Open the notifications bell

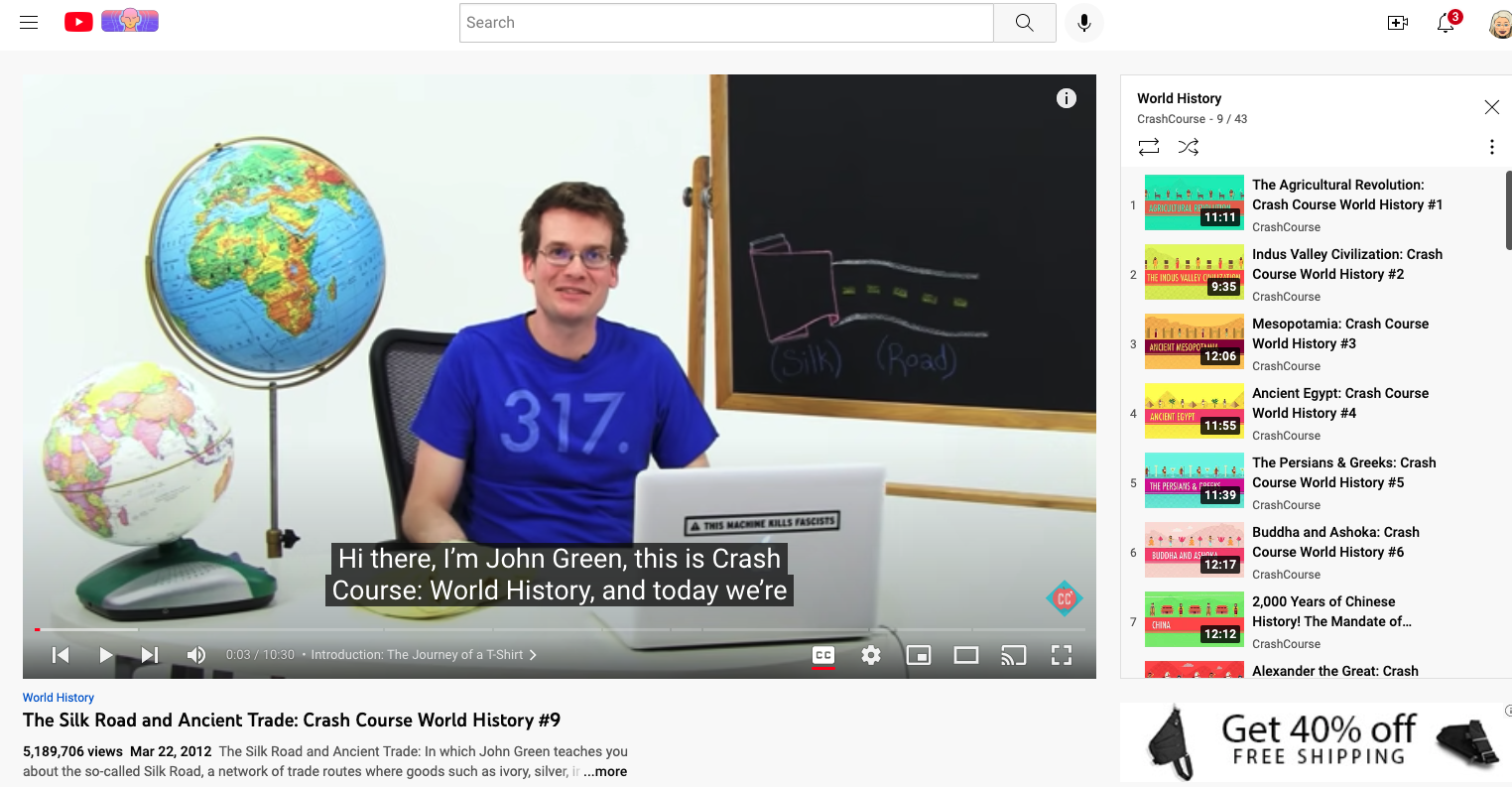(1446, 23)
